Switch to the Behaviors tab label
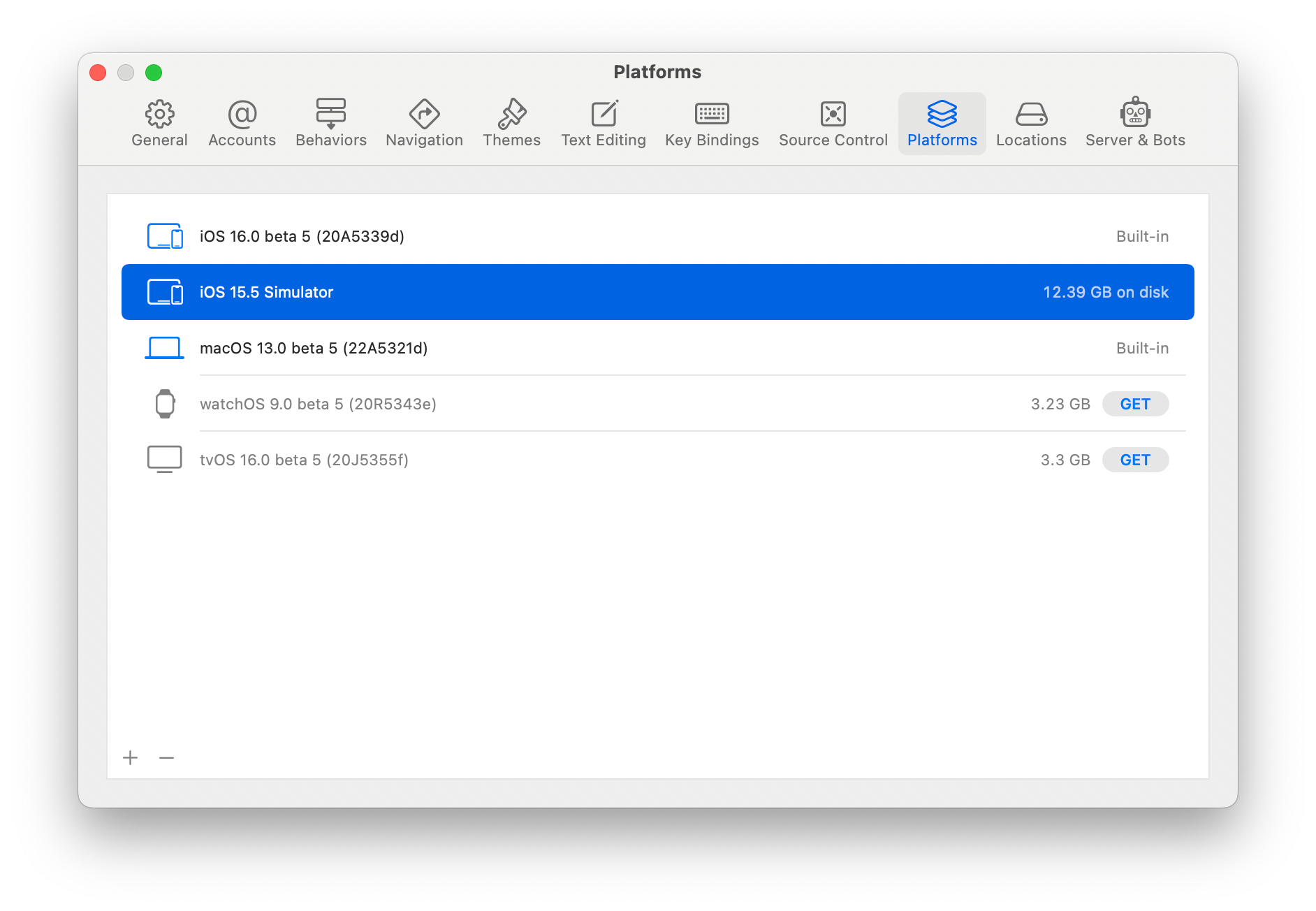 [331, 140]
